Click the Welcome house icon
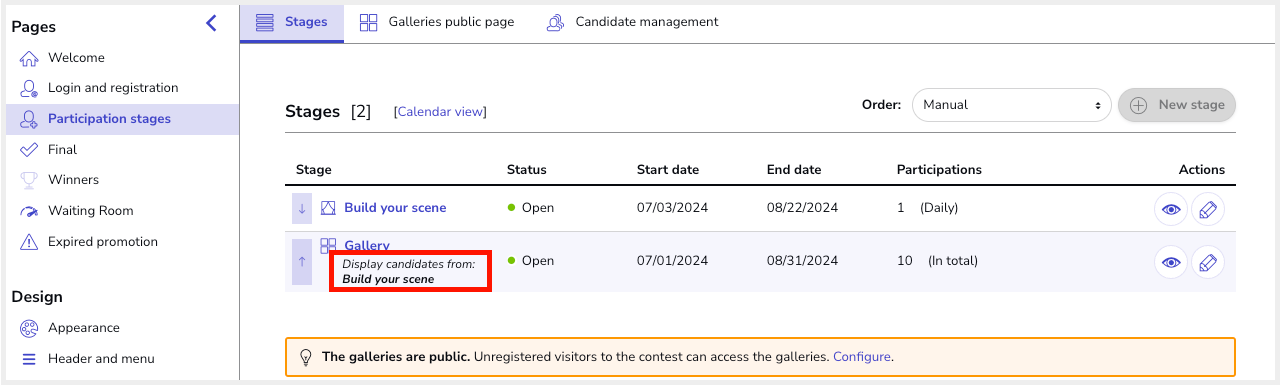 (29, 58)
